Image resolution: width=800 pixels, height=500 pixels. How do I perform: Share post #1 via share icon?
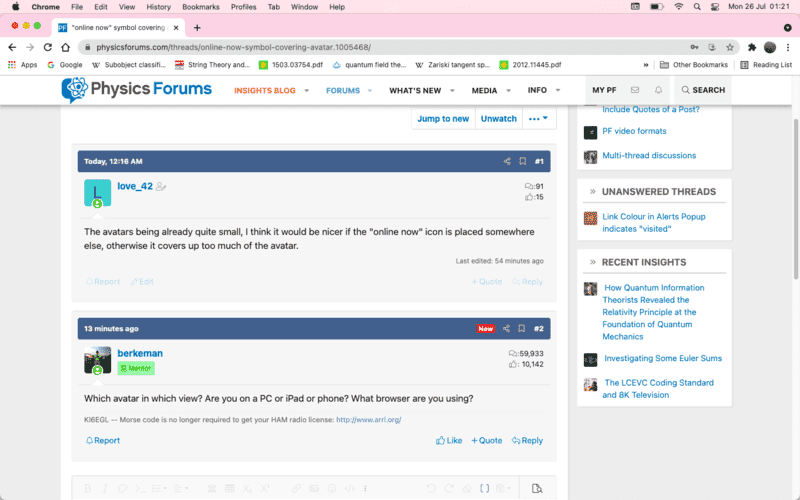tap(507, 161)
